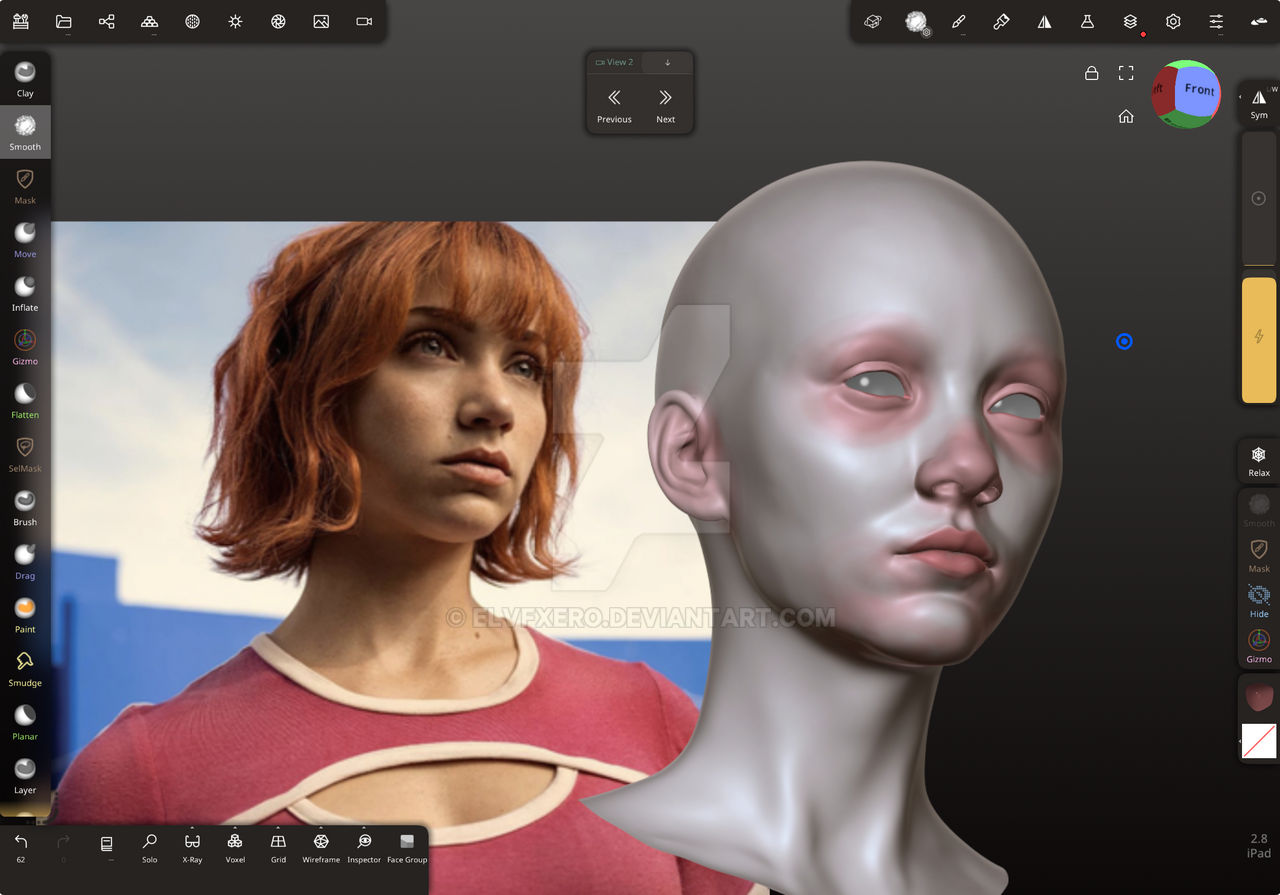Toggle Solo mode
This screenshot has width=1280, height=895.
click(x=149, y=847)
